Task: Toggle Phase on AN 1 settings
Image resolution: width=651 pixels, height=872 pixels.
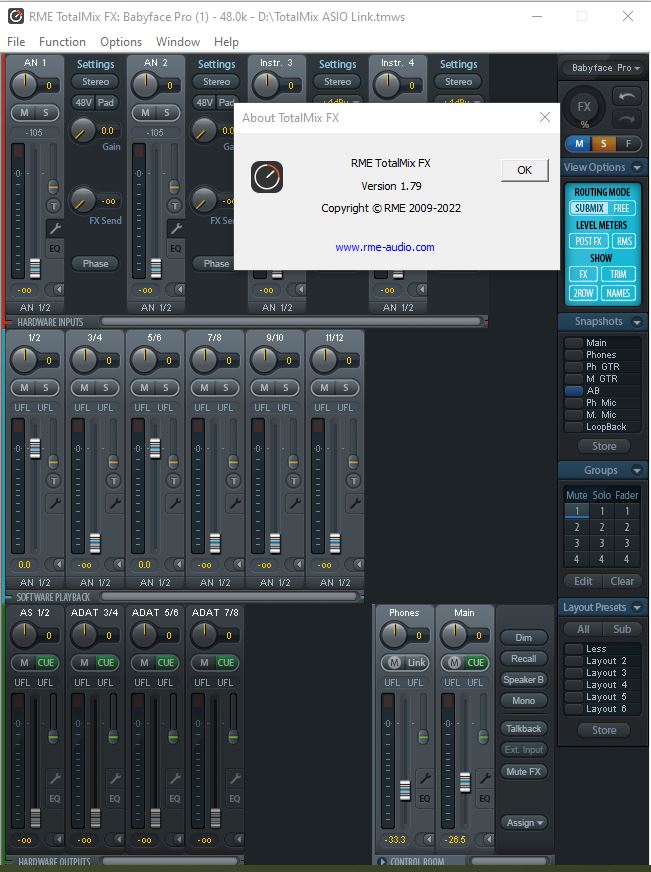Action: (96, 264)
